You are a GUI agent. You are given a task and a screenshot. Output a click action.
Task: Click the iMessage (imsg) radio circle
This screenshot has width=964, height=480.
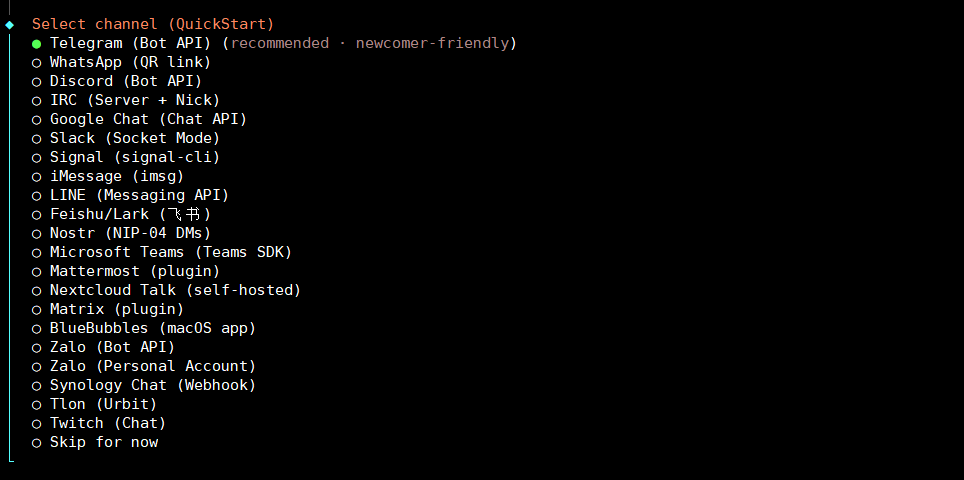pos(37,176)
